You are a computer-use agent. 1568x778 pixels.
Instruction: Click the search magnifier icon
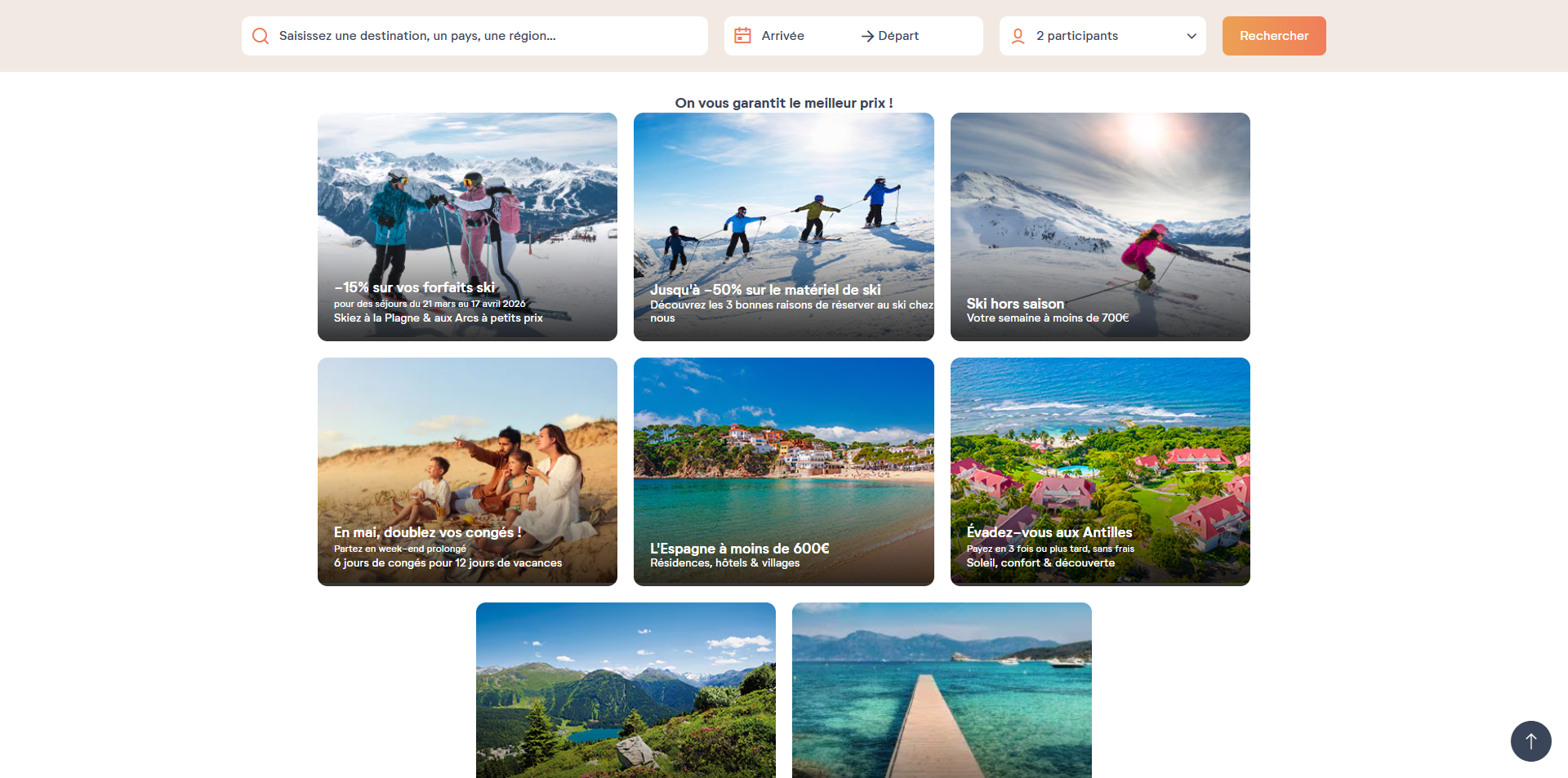[261, 36]
